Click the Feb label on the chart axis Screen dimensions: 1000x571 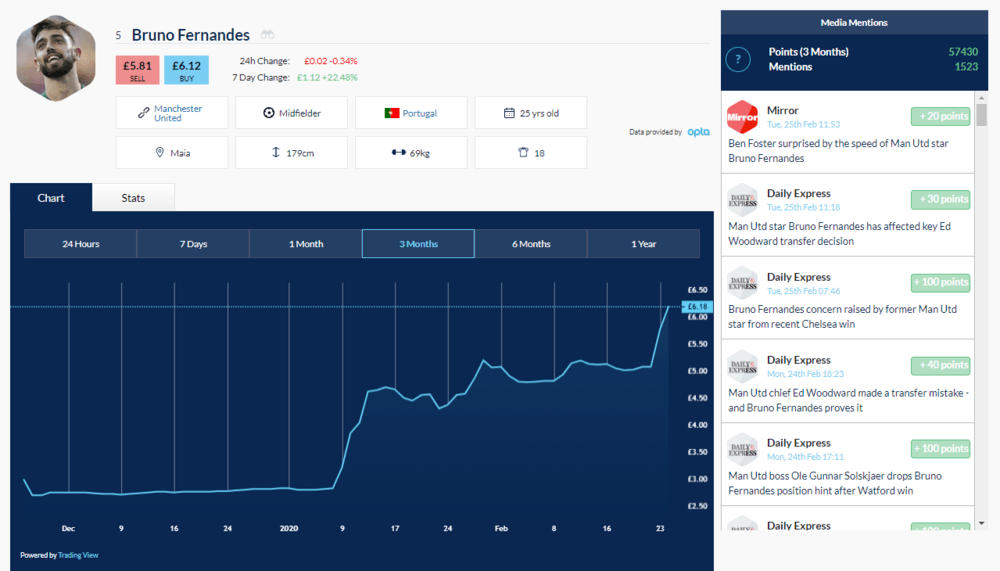point(501,528)
